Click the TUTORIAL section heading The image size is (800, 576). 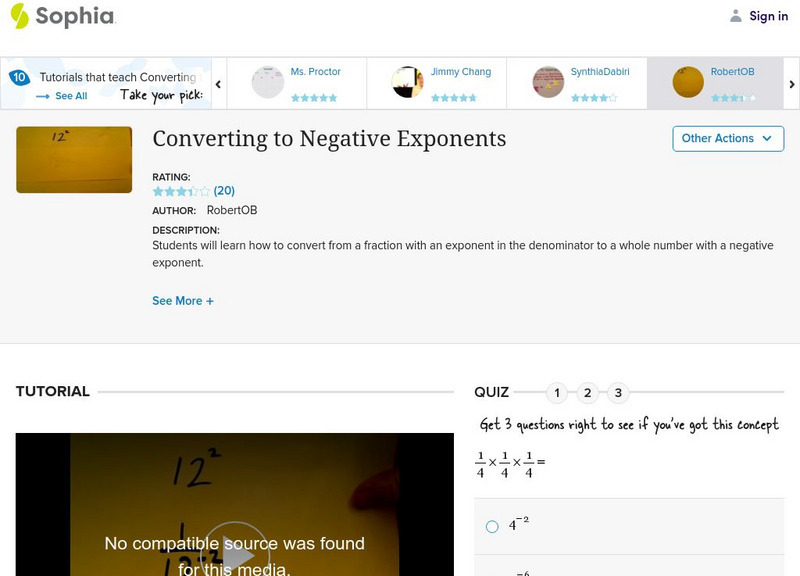coord(51,392)
